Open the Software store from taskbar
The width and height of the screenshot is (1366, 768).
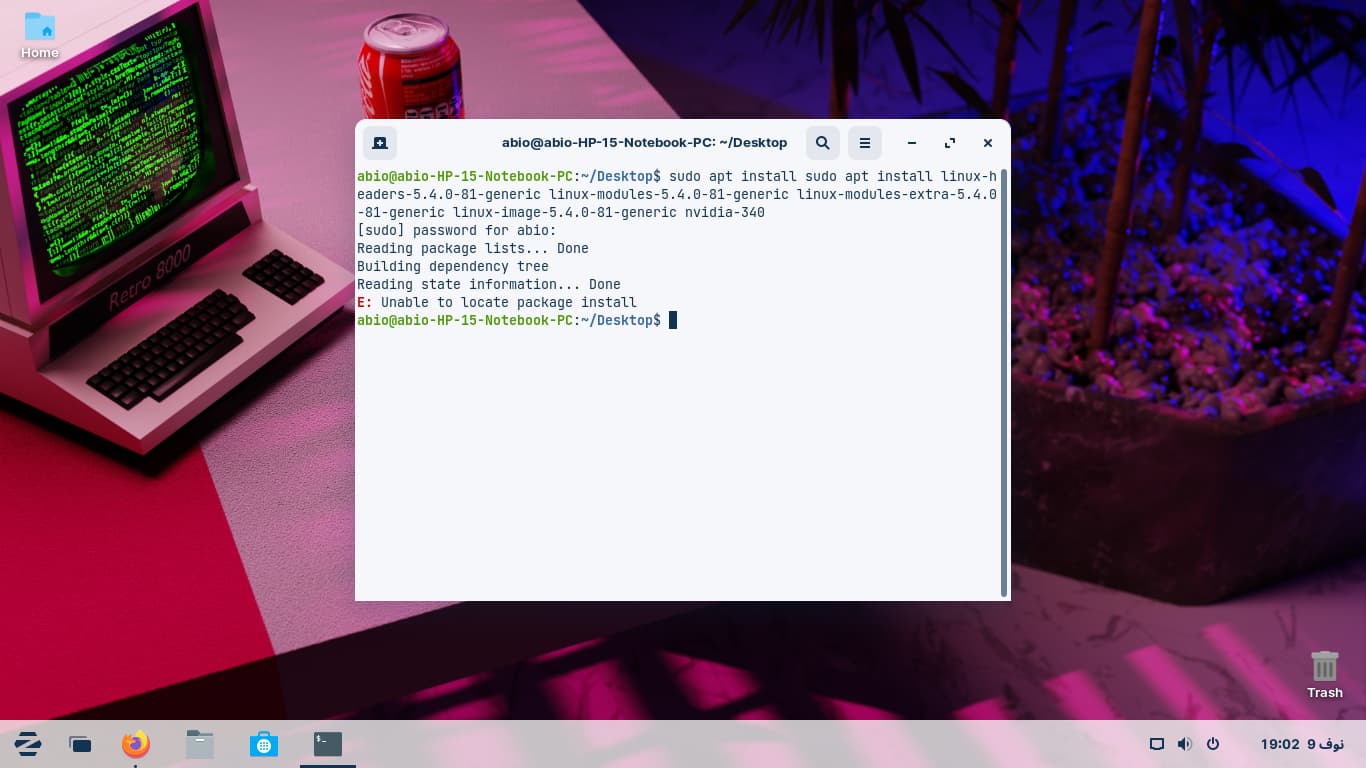(x=264, y=744)
